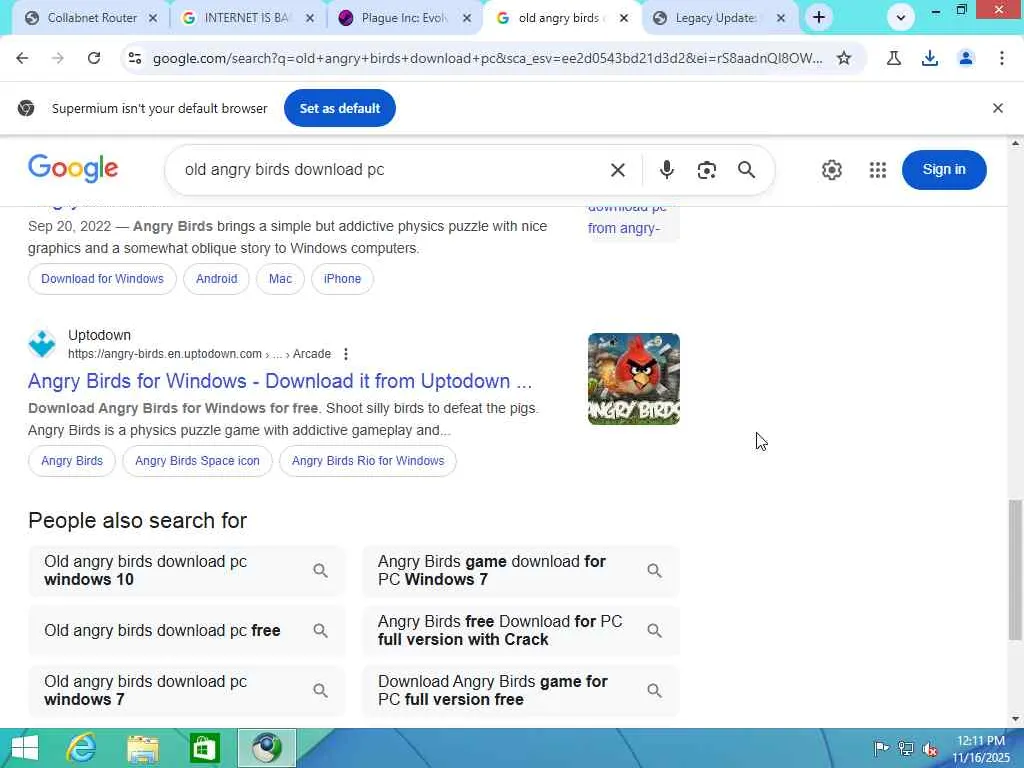This screenshot has width=1024, height=768.
Task: Open the flask experiments icon
Action: point(894,58)
